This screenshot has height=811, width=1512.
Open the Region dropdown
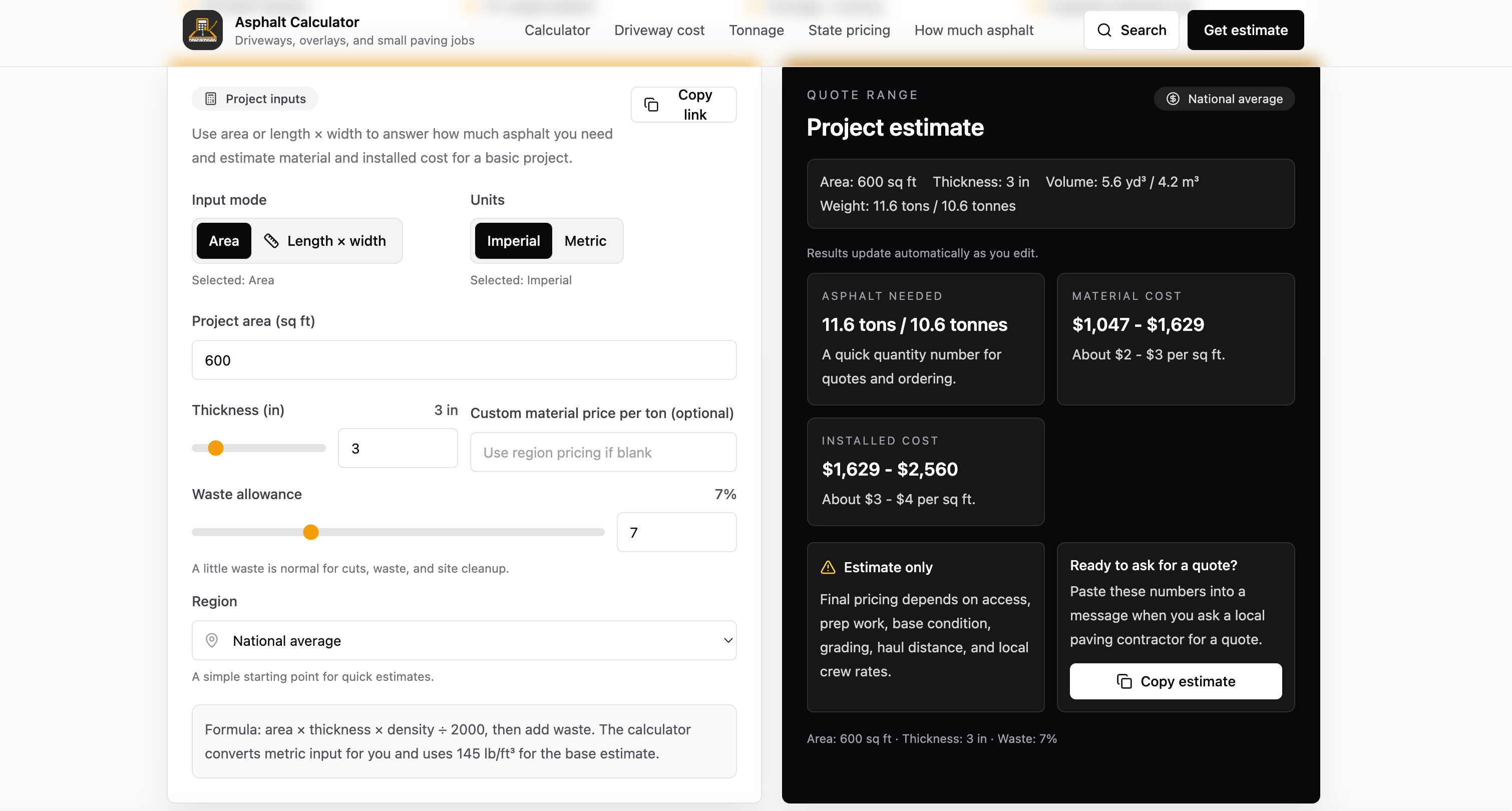pos(464,640)
